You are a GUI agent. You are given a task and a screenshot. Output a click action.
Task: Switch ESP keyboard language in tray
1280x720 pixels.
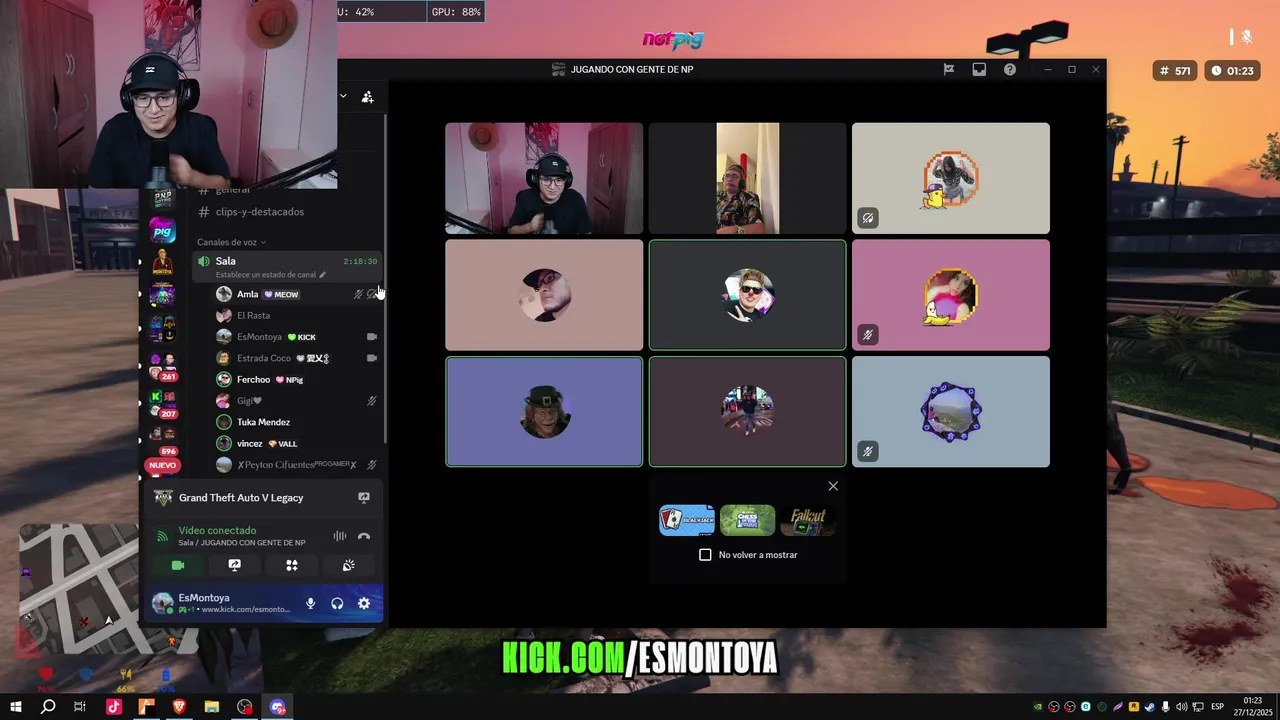click(1217, 707)
